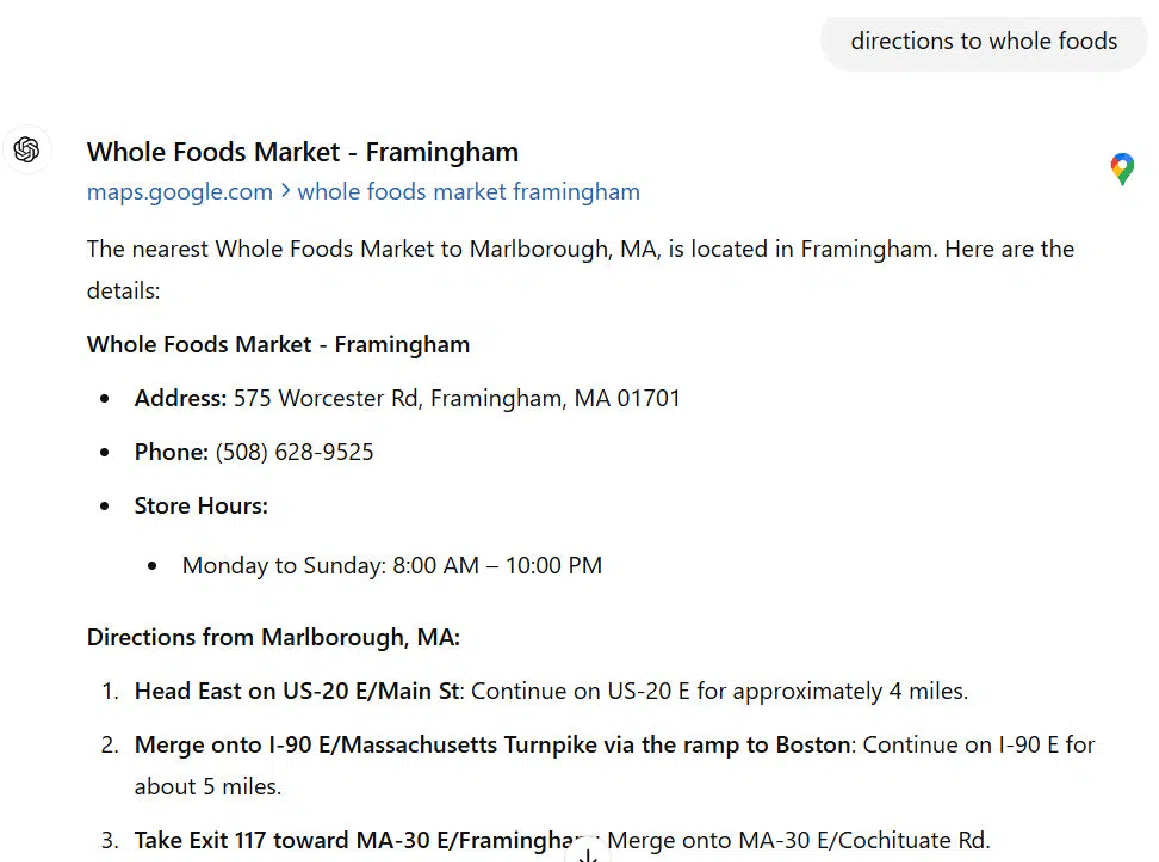Click the phone number (508) 628-9525
Screen dimensions: 1159x862
[294, 452]
